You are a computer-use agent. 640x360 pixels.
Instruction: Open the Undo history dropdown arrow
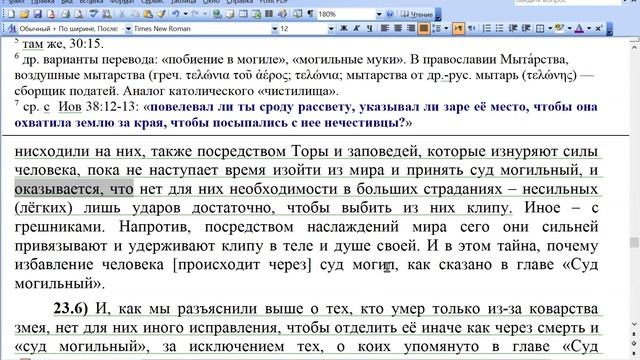pos(185,14)
